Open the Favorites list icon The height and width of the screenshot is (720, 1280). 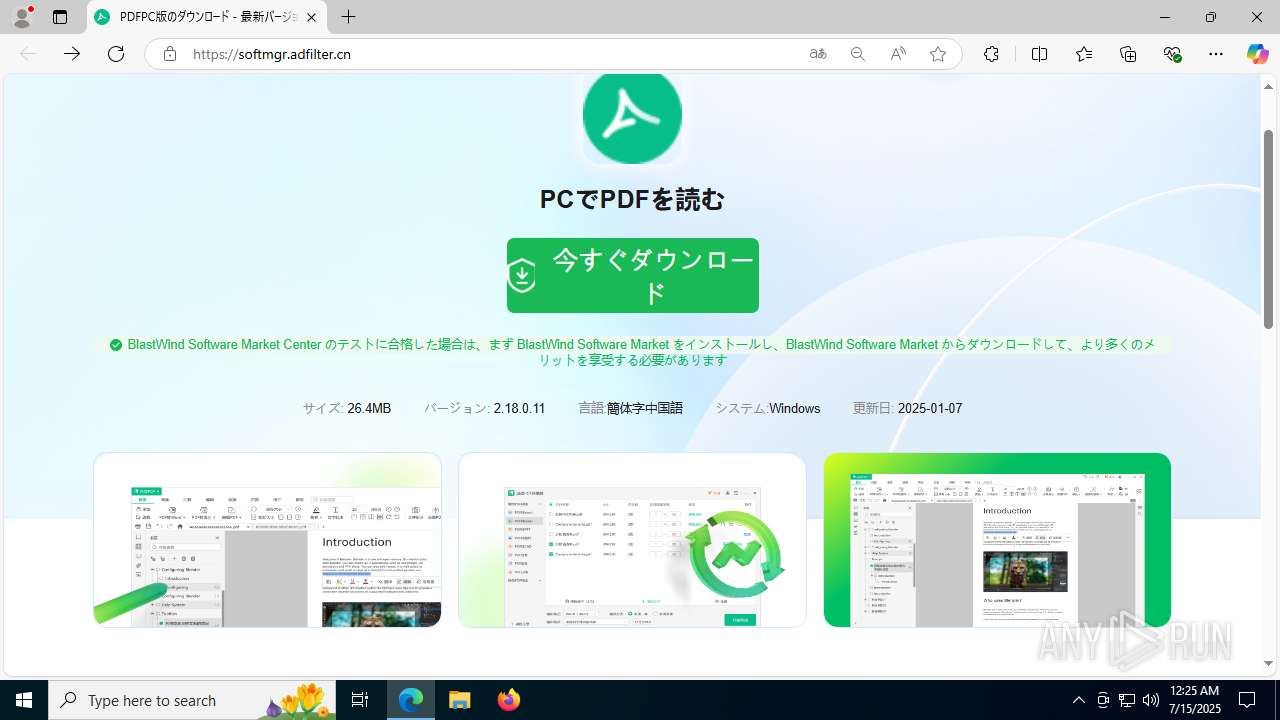pos(1084,54)
